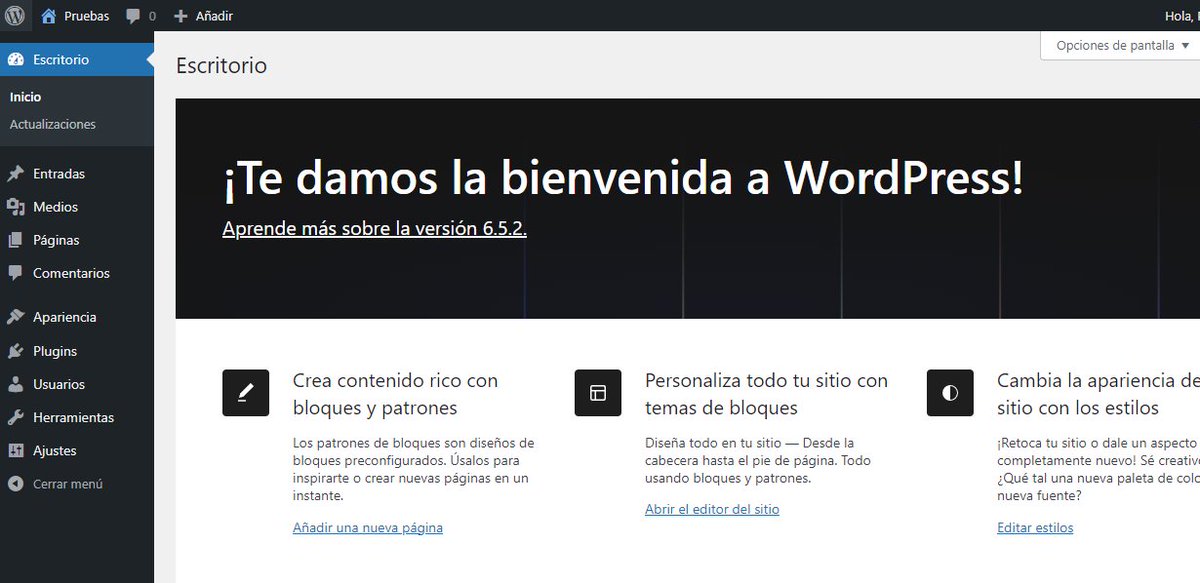This screenshot has height=583, width=1200.
Task: Click the Entradas pushpin icon
Action: [x=15, y=173]
